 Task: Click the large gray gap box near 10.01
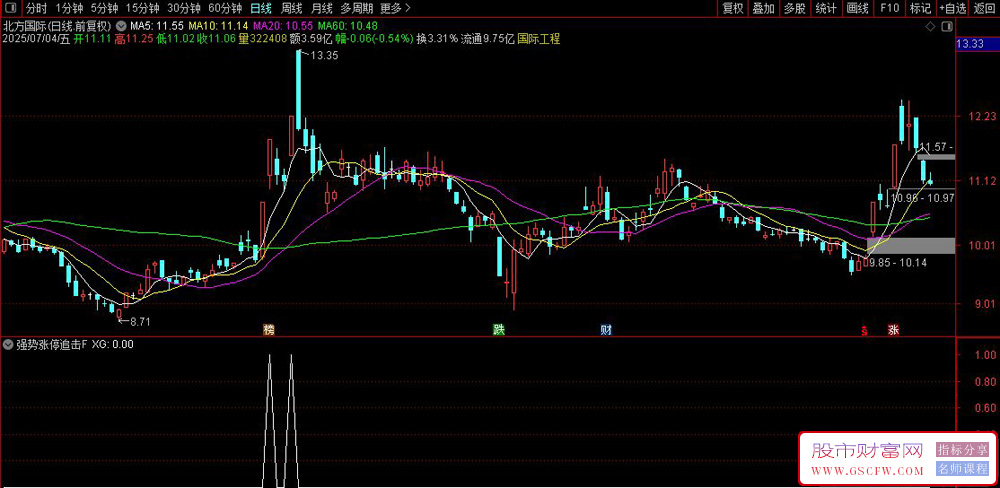[x=911, y=246]
